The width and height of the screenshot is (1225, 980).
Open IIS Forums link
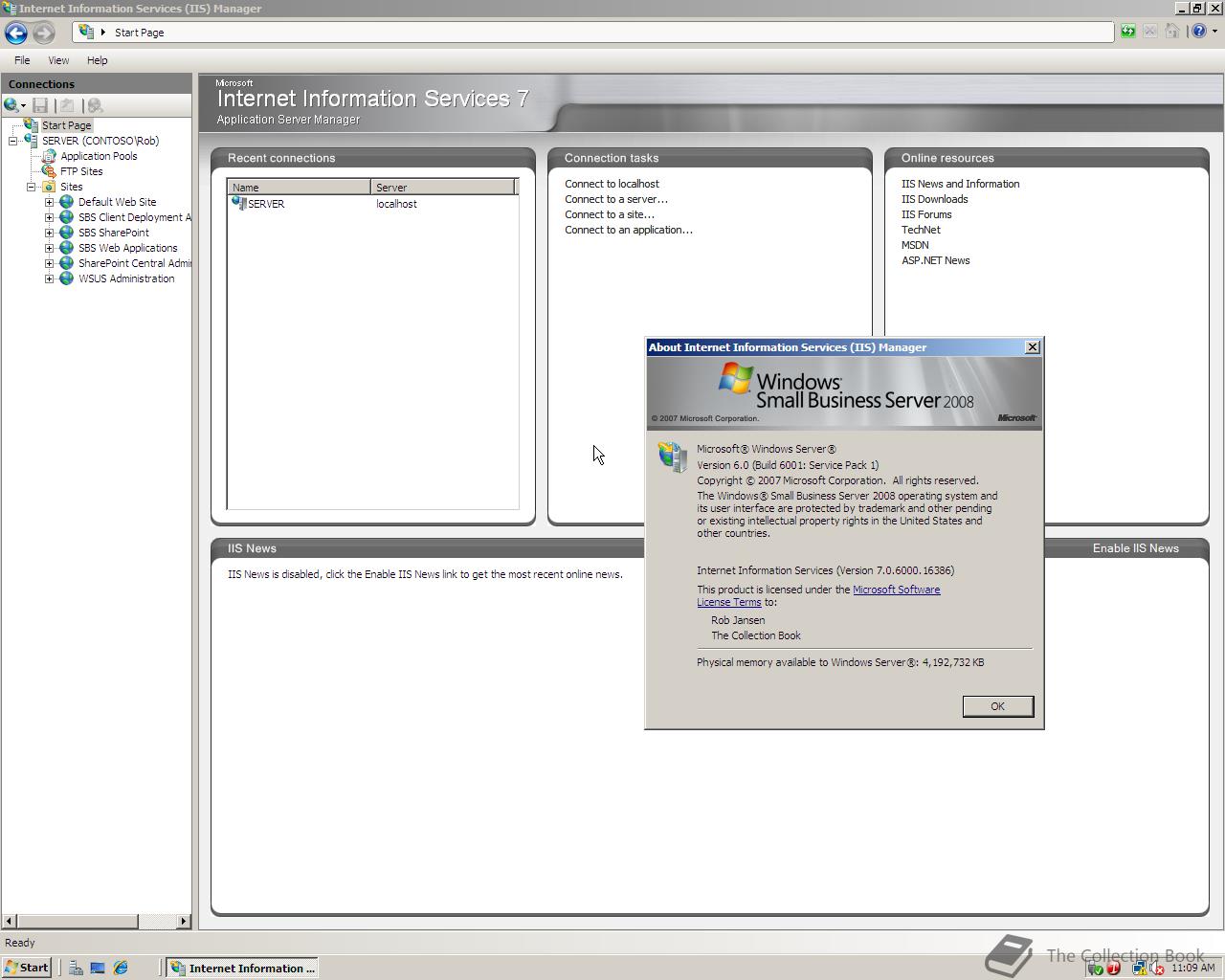pyautogui.click(x=926, y=214)
